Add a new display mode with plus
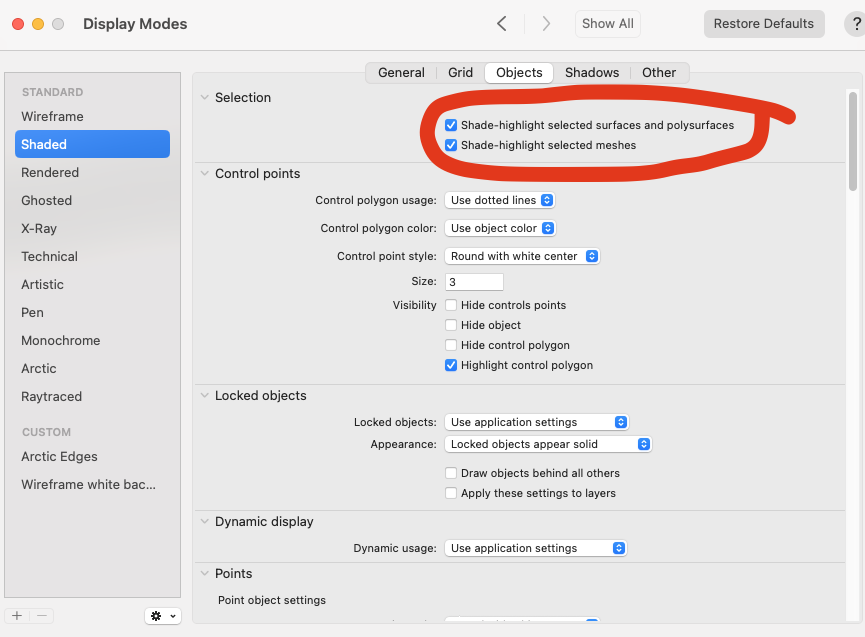The height and width of the screenshot is (637, 865). coord(17,616)
